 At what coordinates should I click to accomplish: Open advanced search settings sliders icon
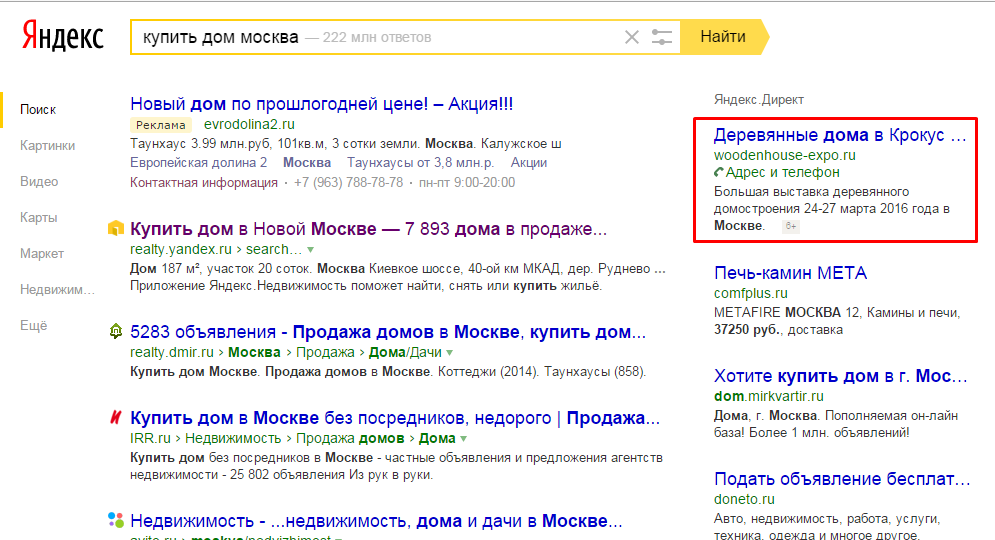[662, 38]
